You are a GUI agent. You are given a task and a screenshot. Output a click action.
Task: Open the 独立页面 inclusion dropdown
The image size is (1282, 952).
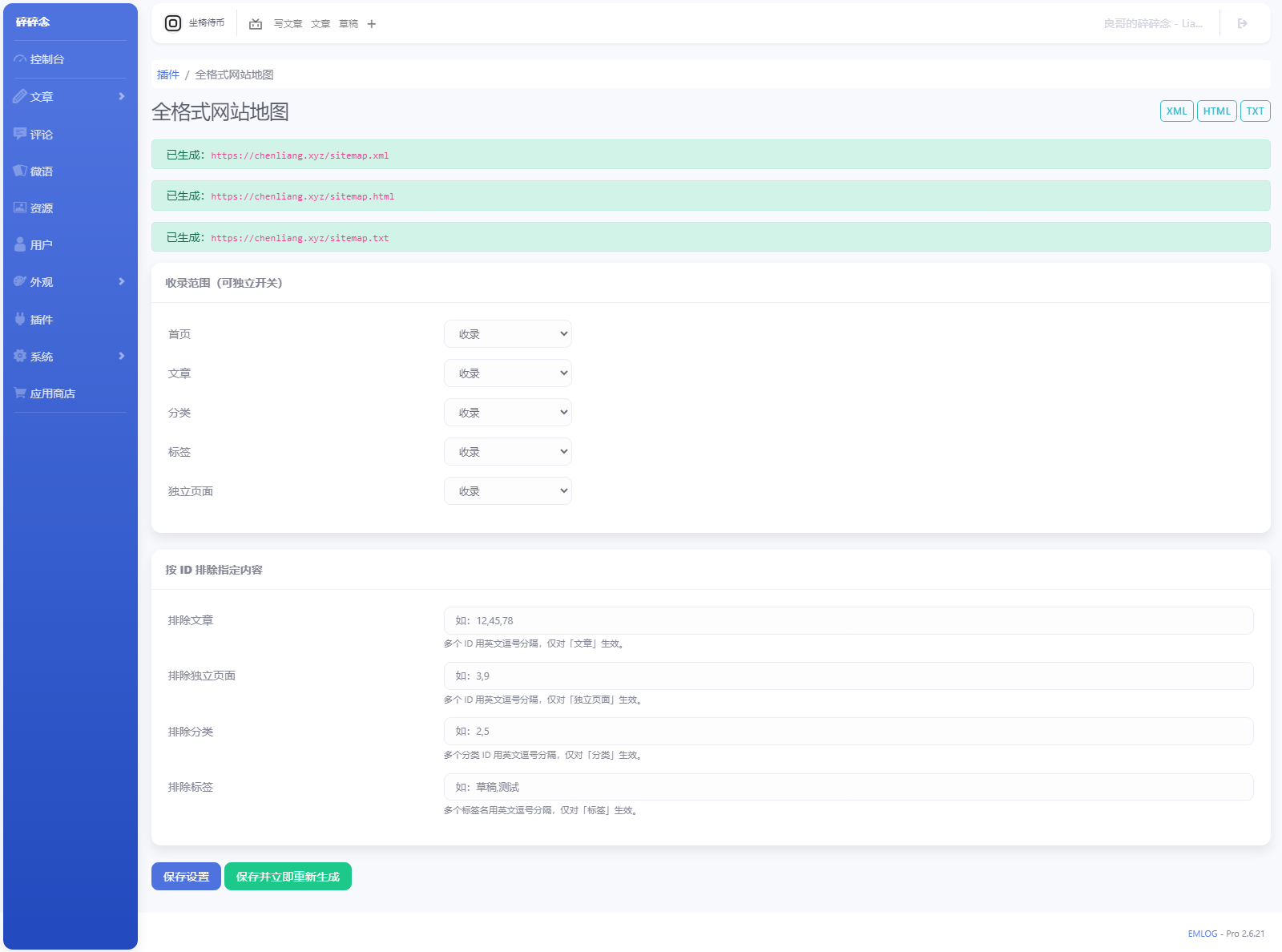click(508, 491)
